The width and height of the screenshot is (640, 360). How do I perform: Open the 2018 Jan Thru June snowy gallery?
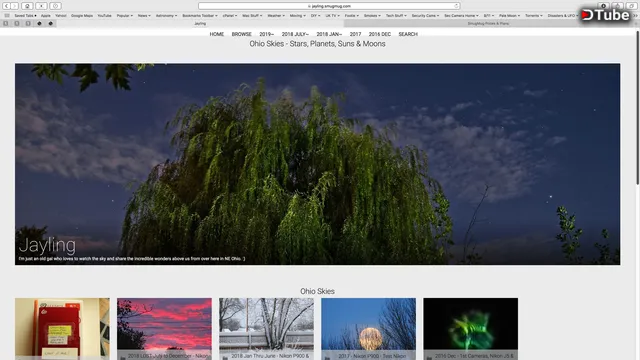click(267, 329)
